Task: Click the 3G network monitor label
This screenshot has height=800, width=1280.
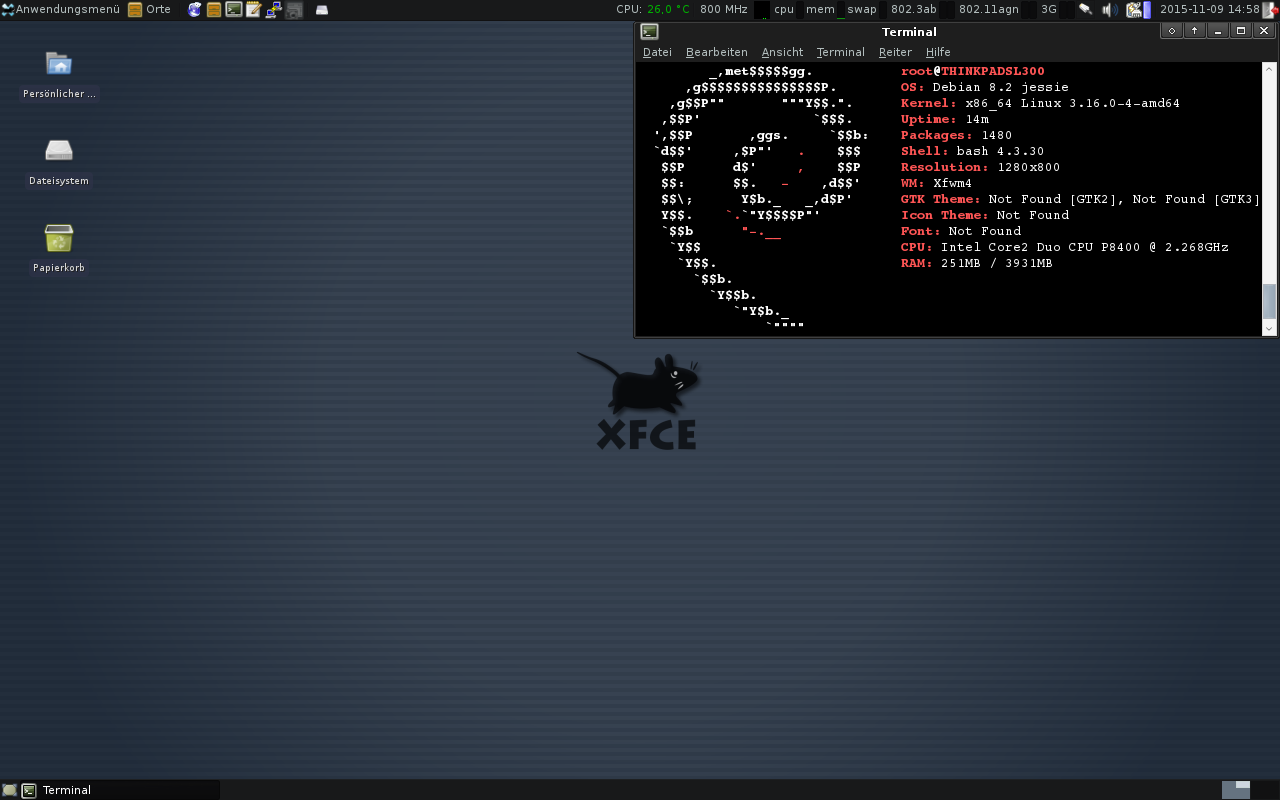Action: click(x=1049, y=9)
